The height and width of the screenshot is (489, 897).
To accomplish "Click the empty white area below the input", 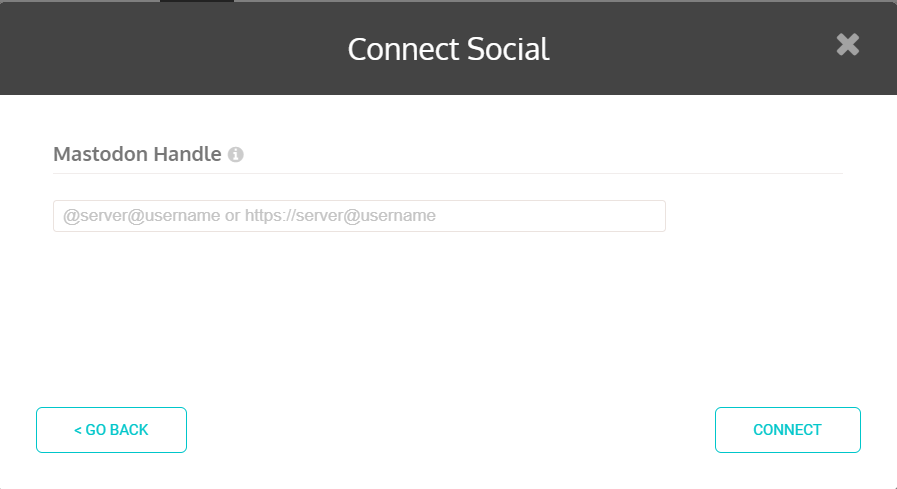I will pyautogui.click(x=448, y=317).
